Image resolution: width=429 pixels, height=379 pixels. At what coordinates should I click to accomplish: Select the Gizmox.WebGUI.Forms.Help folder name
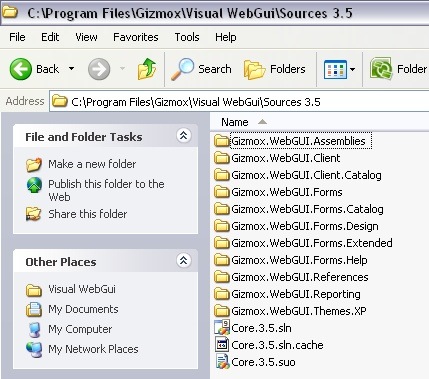coord(299,260)
